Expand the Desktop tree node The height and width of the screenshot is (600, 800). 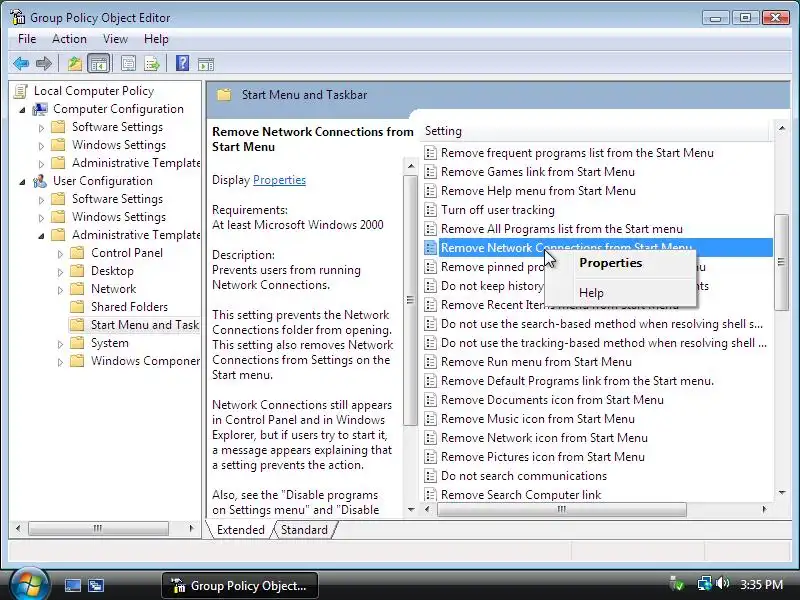[x=60, y=272]
